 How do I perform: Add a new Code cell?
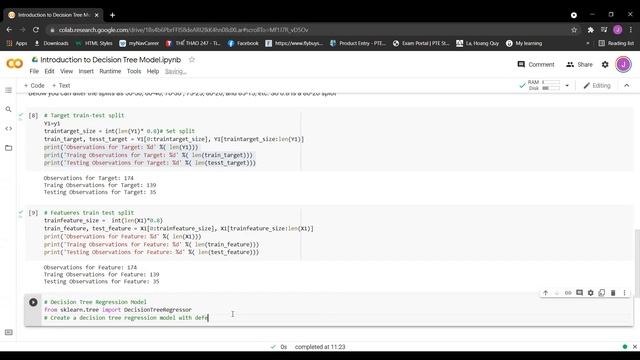pos(34,85)
